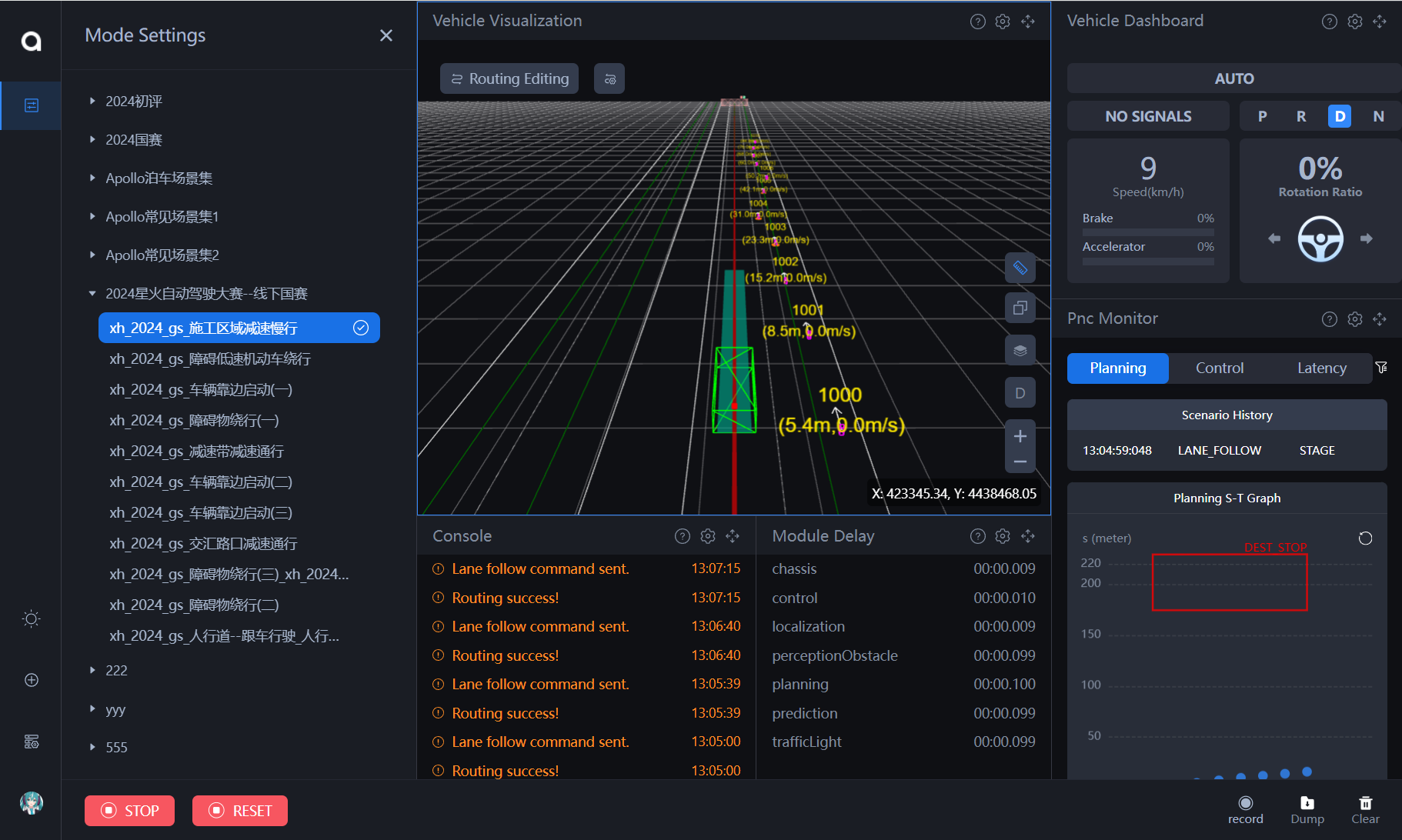Open Vehicle Dashboard settings gear
The width and height of the screenshot is (1402, 840).
1354,22
